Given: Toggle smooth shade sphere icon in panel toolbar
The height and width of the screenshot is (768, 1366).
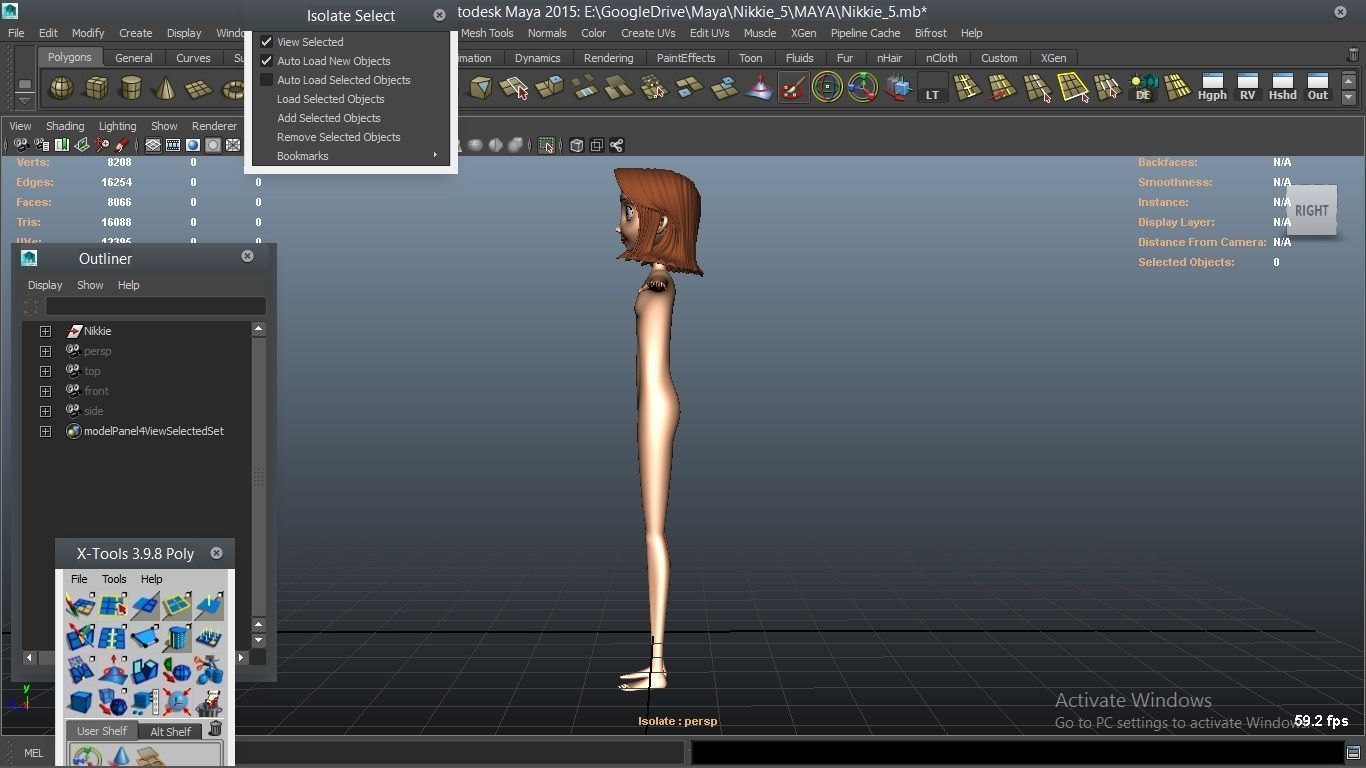Looking at the screenshot, I should [x=193, y=145].
